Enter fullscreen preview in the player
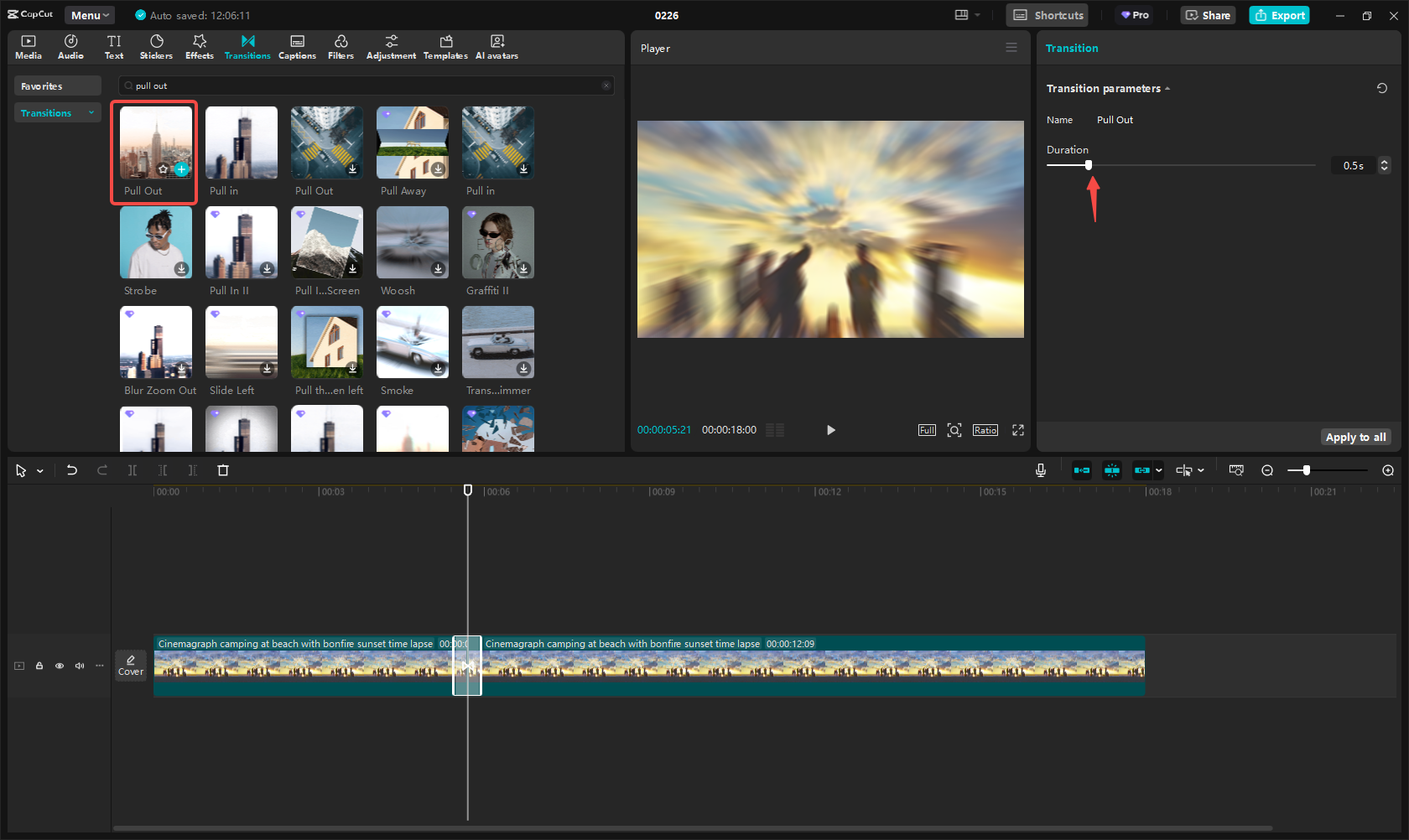Screen dimensions: 1409x840 tap(1018, 430)
